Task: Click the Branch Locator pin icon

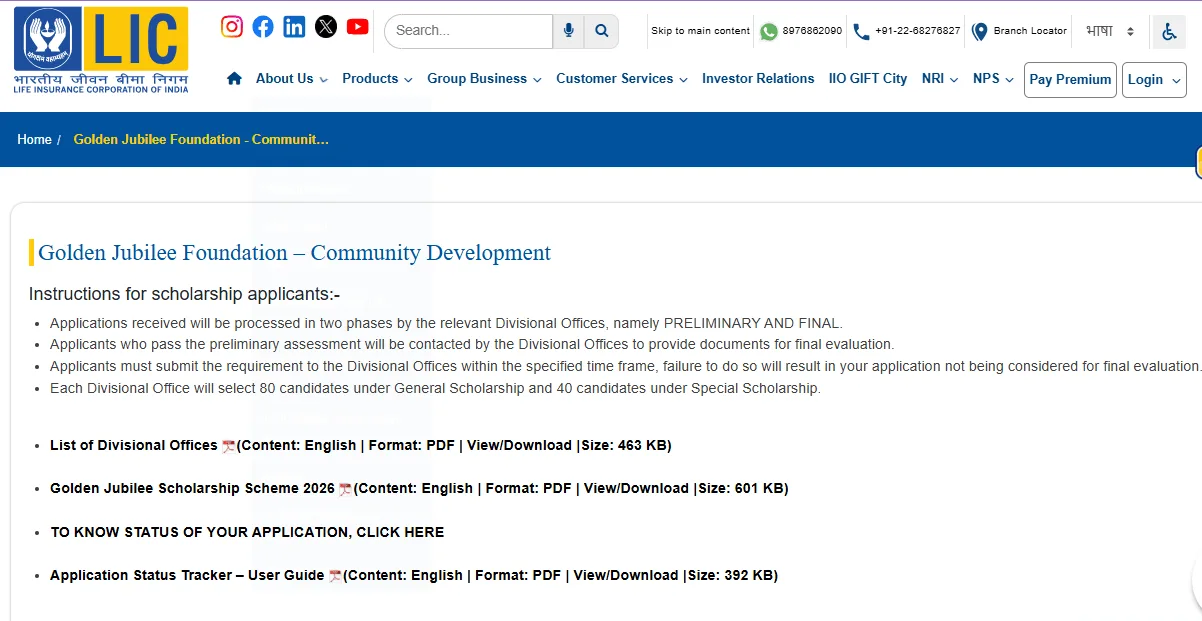Action: pyautogui.click(x=980, y=32)
